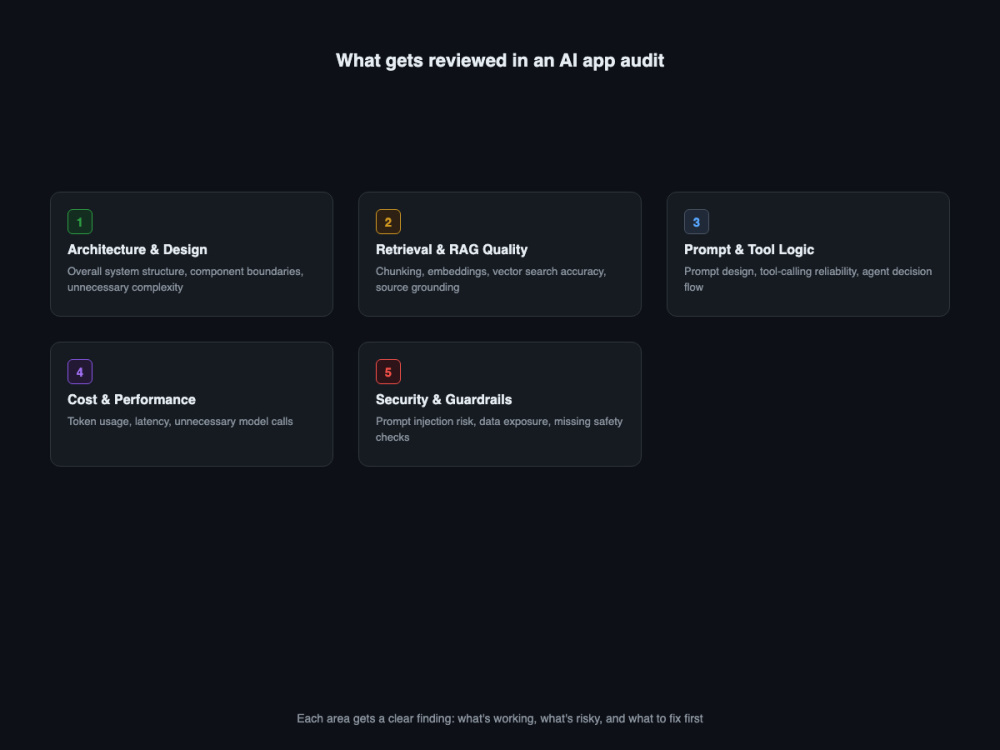Viewport: 1000px width, 750px height.
Task: Click the 'Token usage, latency' description text
Action: coord(180,422)
